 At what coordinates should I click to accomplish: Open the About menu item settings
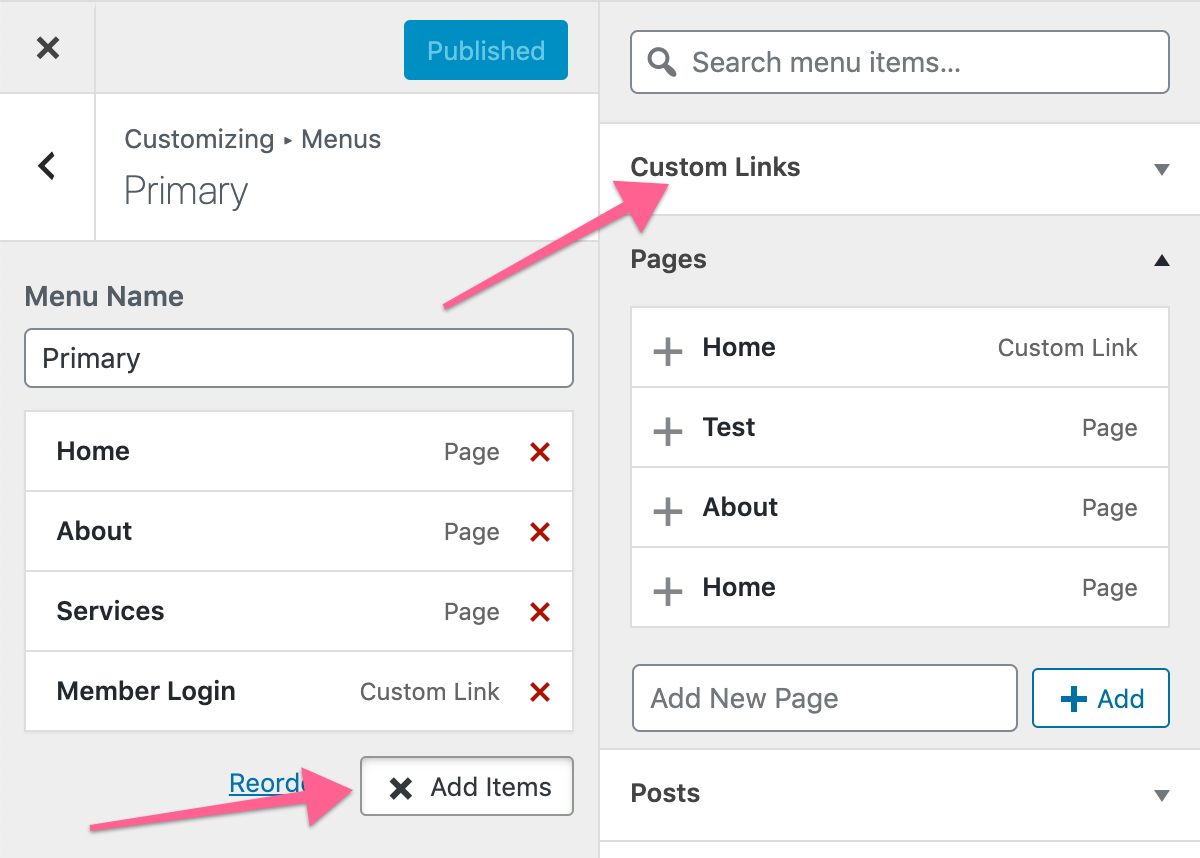click(x=298, y=531)
